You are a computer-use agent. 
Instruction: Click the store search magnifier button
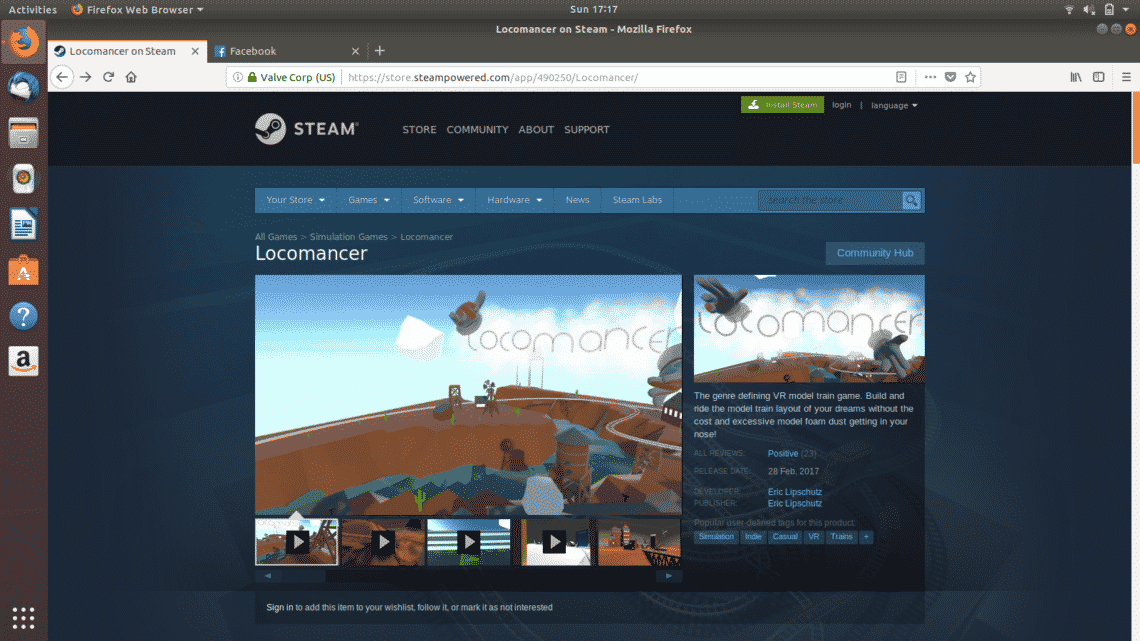point(911,200)
